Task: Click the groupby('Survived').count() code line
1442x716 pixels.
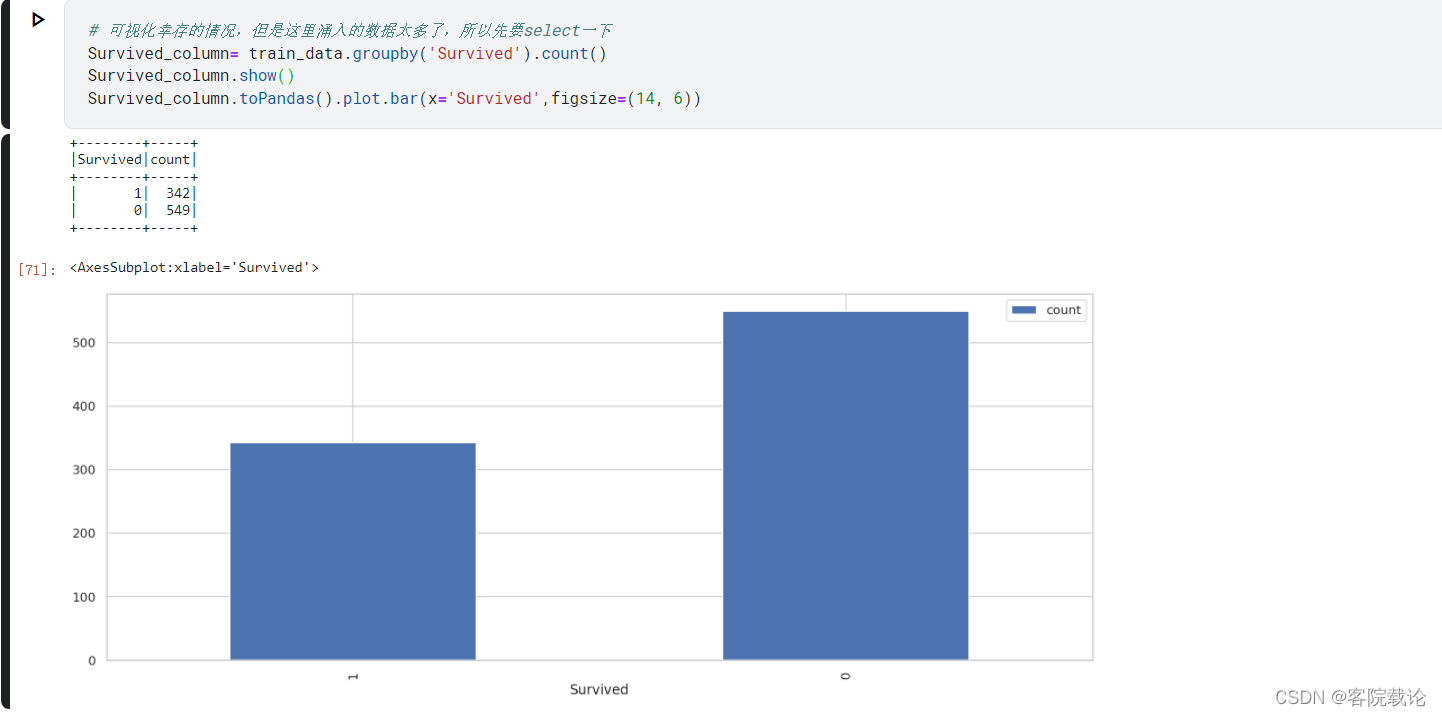Action: tap(347, 54)
